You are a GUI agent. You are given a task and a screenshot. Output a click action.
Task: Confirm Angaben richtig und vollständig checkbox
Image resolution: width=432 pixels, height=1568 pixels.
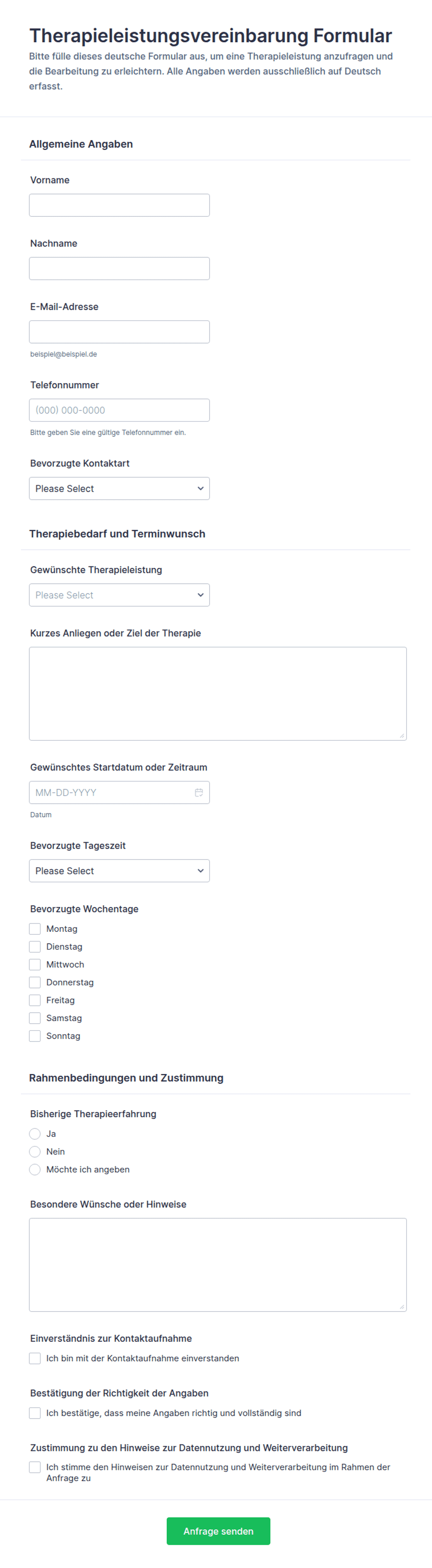[x=35, y=1413]
